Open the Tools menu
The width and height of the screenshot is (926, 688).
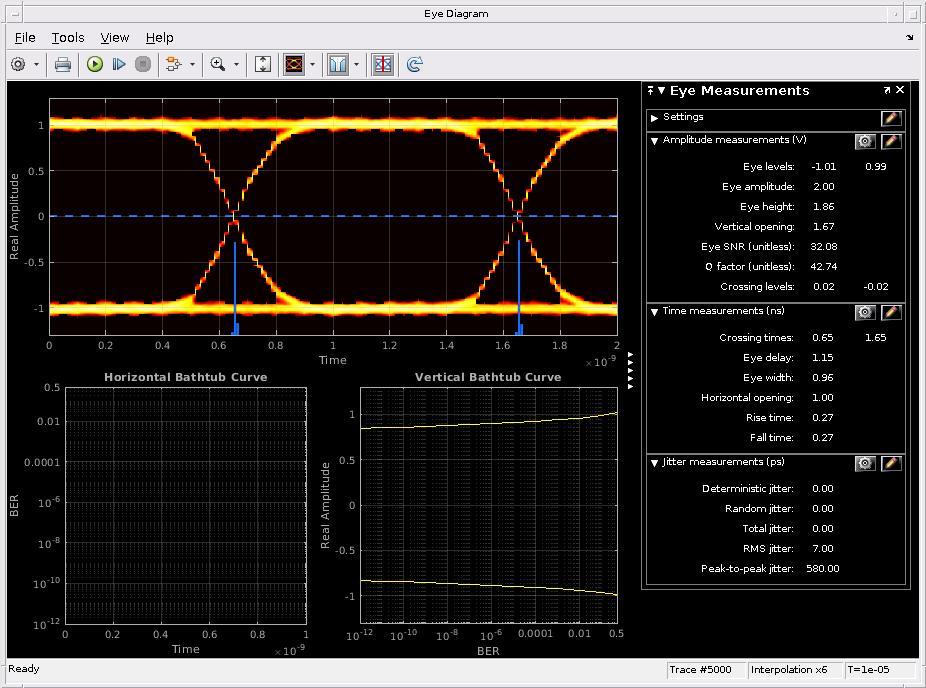68,37
